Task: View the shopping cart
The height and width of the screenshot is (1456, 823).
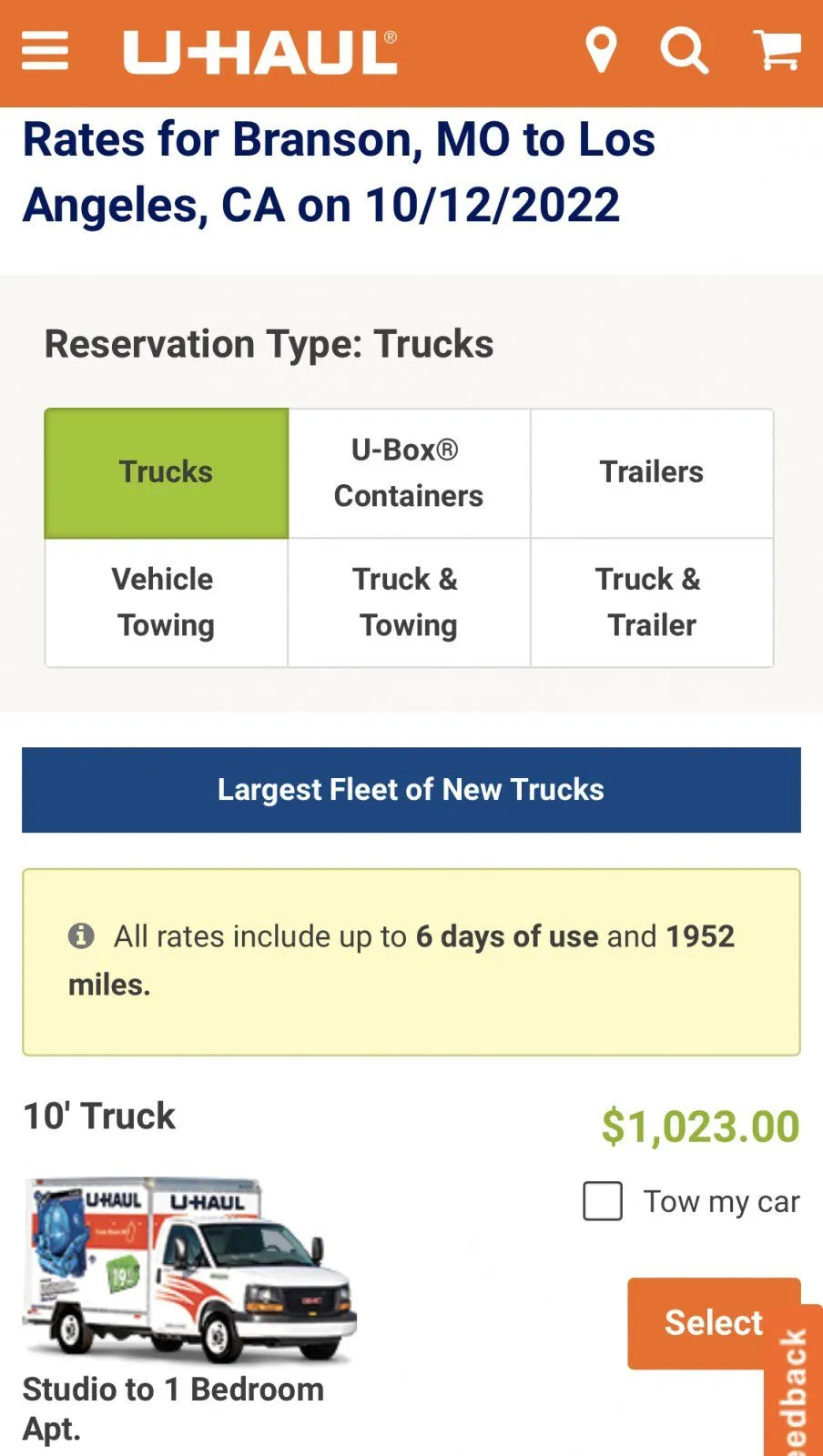Action: pyautogui.click(x=777, y=50)
